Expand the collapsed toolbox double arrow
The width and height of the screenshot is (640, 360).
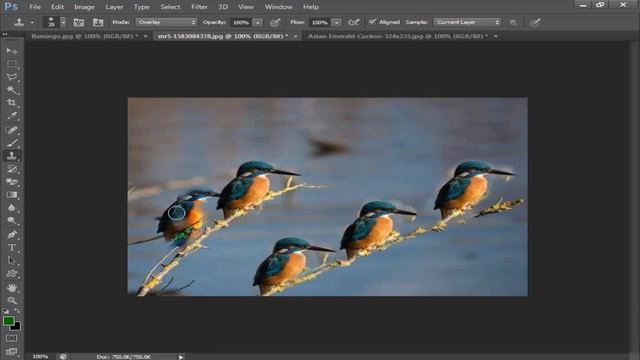pyautogui.click(x=5, y=34)
